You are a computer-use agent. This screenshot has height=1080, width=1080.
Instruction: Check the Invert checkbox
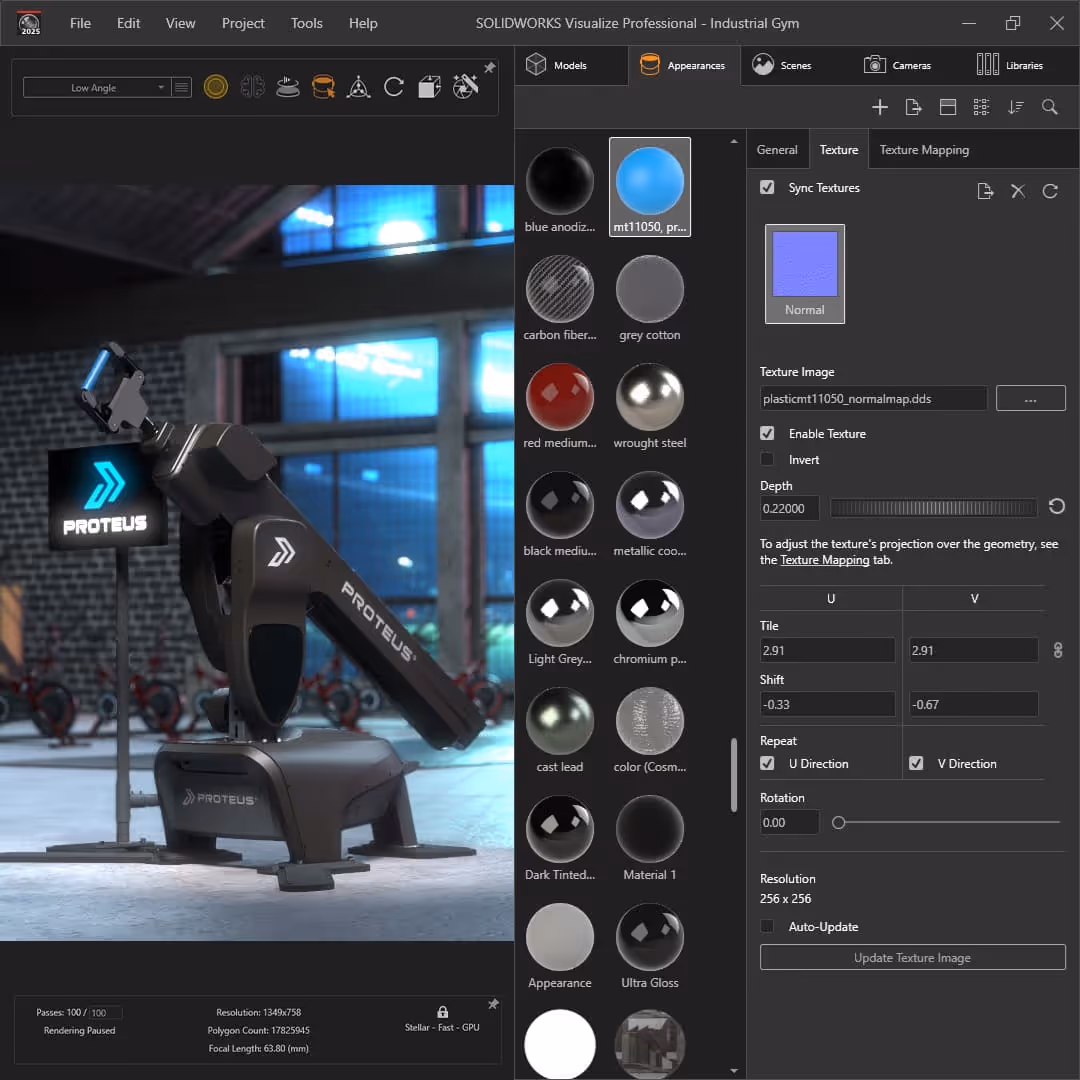pos(767,459)
